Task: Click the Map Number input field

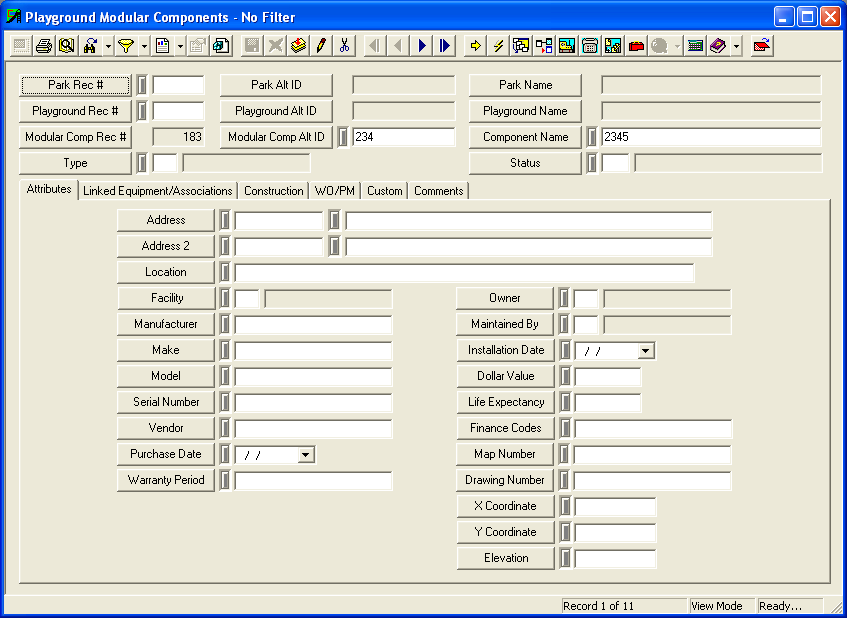Action: [x=653, y=455]
